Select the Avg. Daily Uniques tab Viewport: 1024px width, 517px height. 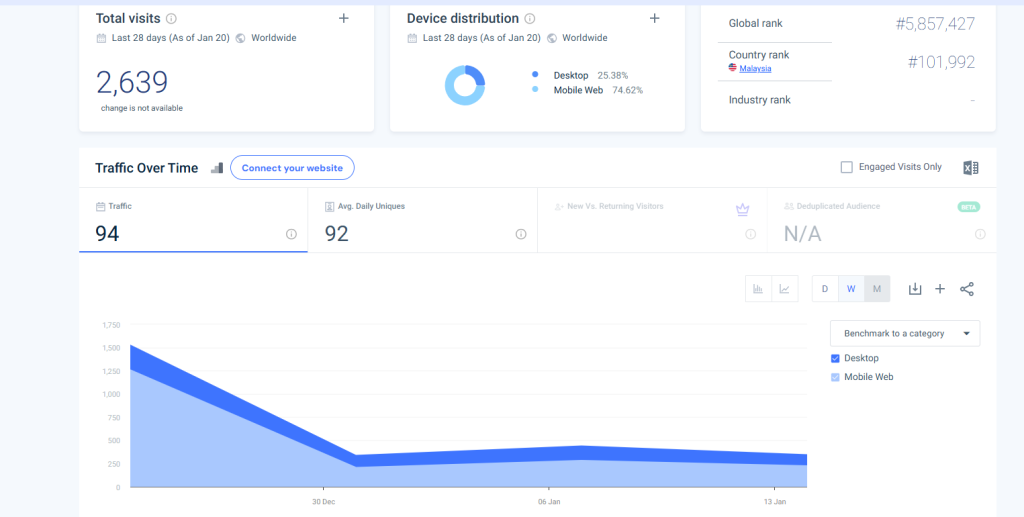(422, 222)
